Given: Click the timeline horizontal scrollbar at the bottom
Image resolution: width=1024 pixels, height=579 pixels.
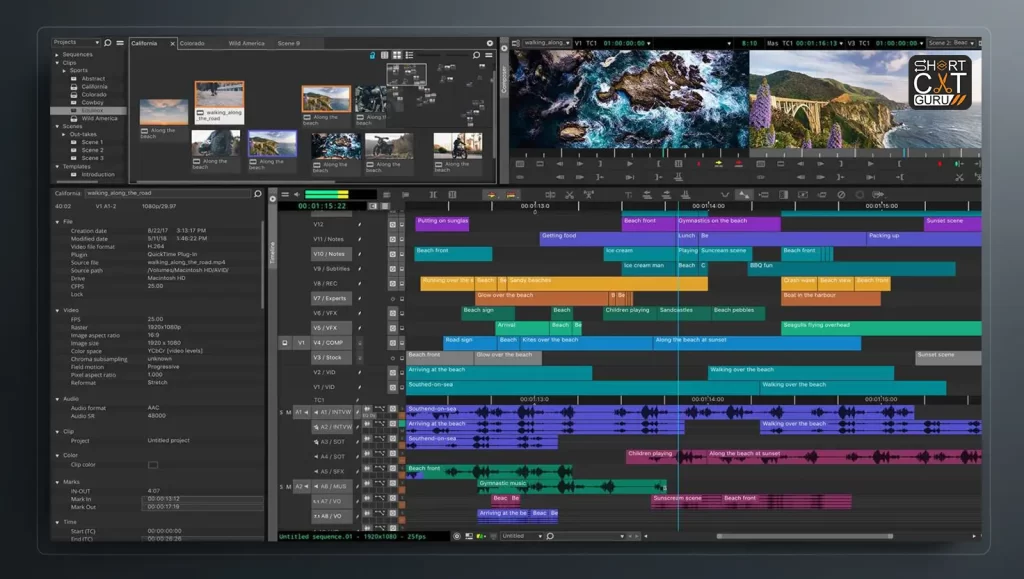Looking at the screenshot, I should (x=805, y=536).
